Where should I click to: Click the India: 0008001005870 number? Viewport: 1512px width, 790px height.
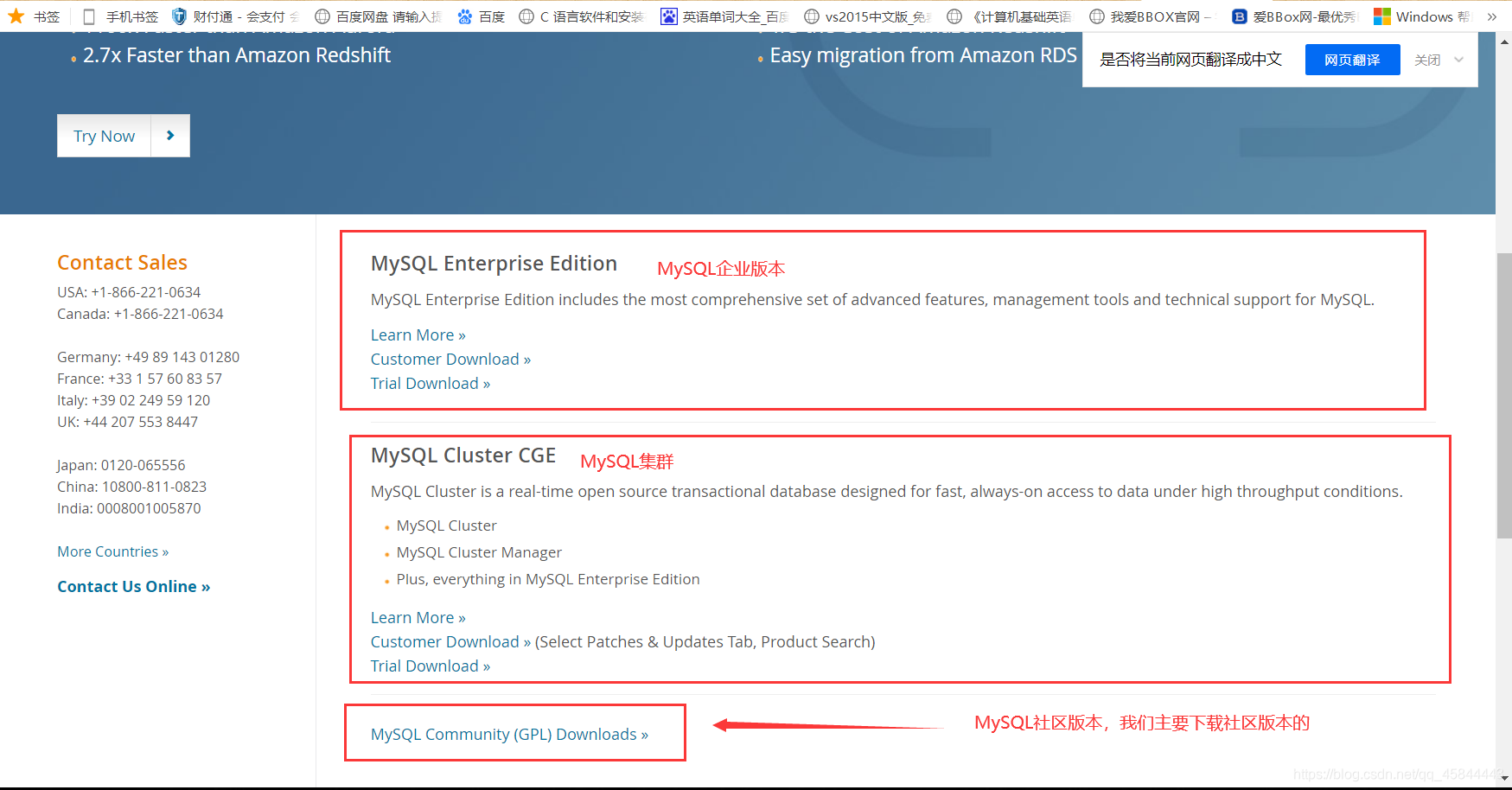(x=129, y=508)
